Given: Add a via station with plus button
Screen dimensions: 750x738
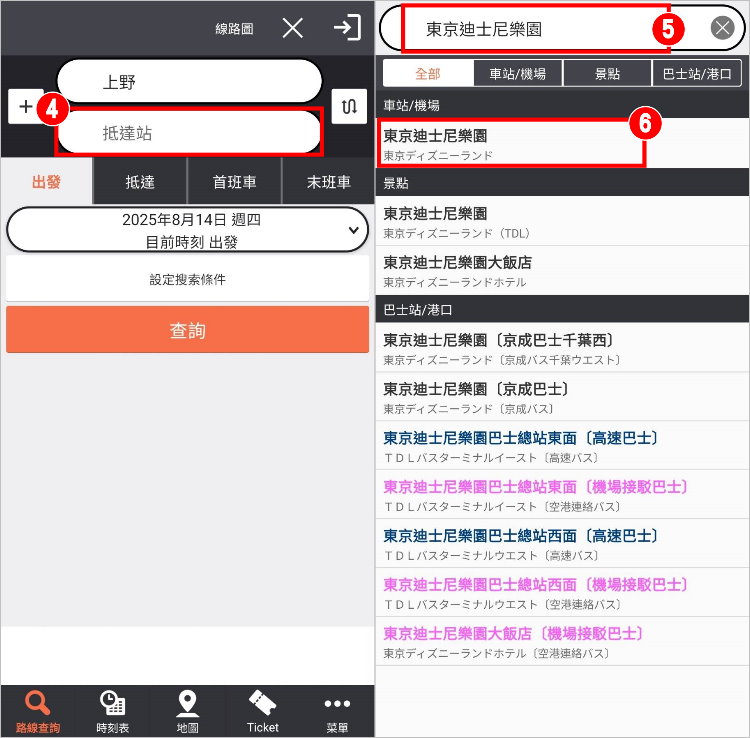Looking at the screenshot, I should coord(25,106).
